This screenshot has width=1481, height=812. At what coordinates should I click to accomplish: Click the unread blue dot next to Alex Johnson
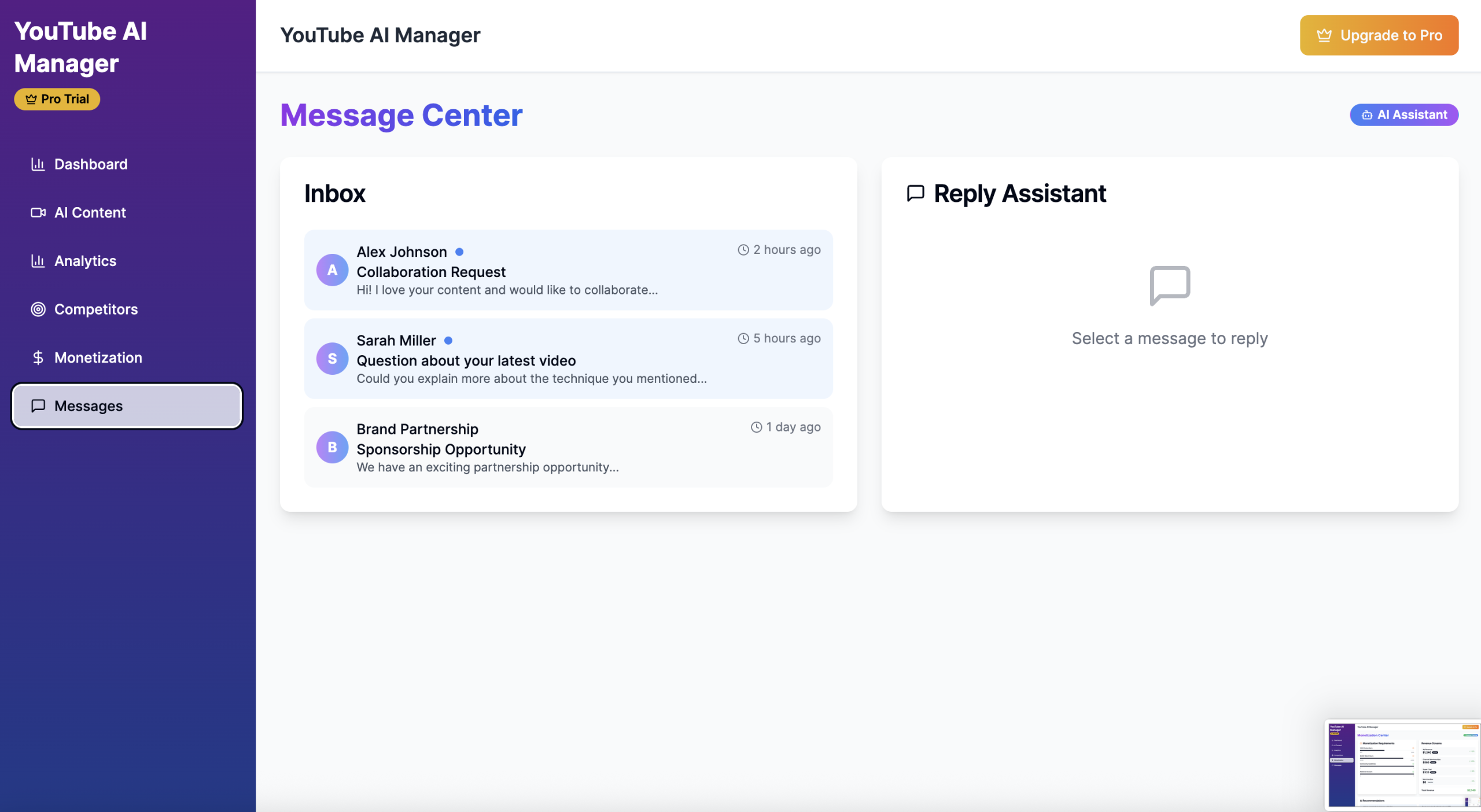click(459, 252)
